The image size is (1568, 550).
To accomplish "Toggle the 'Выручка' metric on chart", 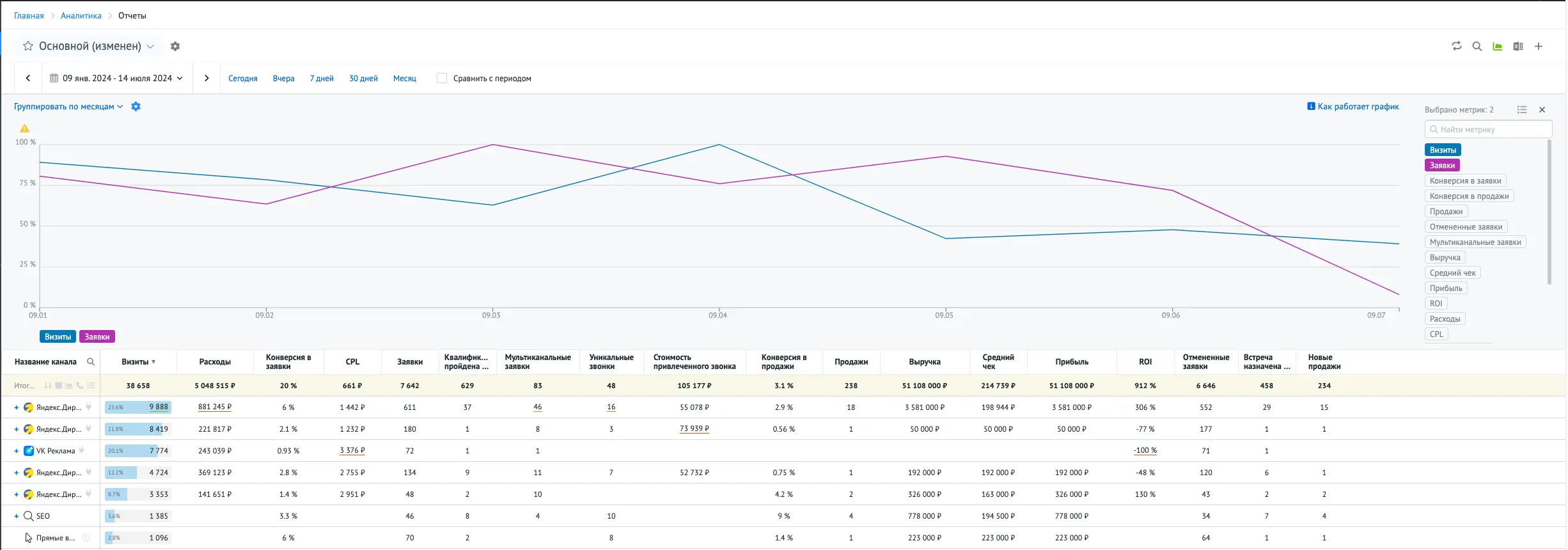I will tap(1445, 258).
